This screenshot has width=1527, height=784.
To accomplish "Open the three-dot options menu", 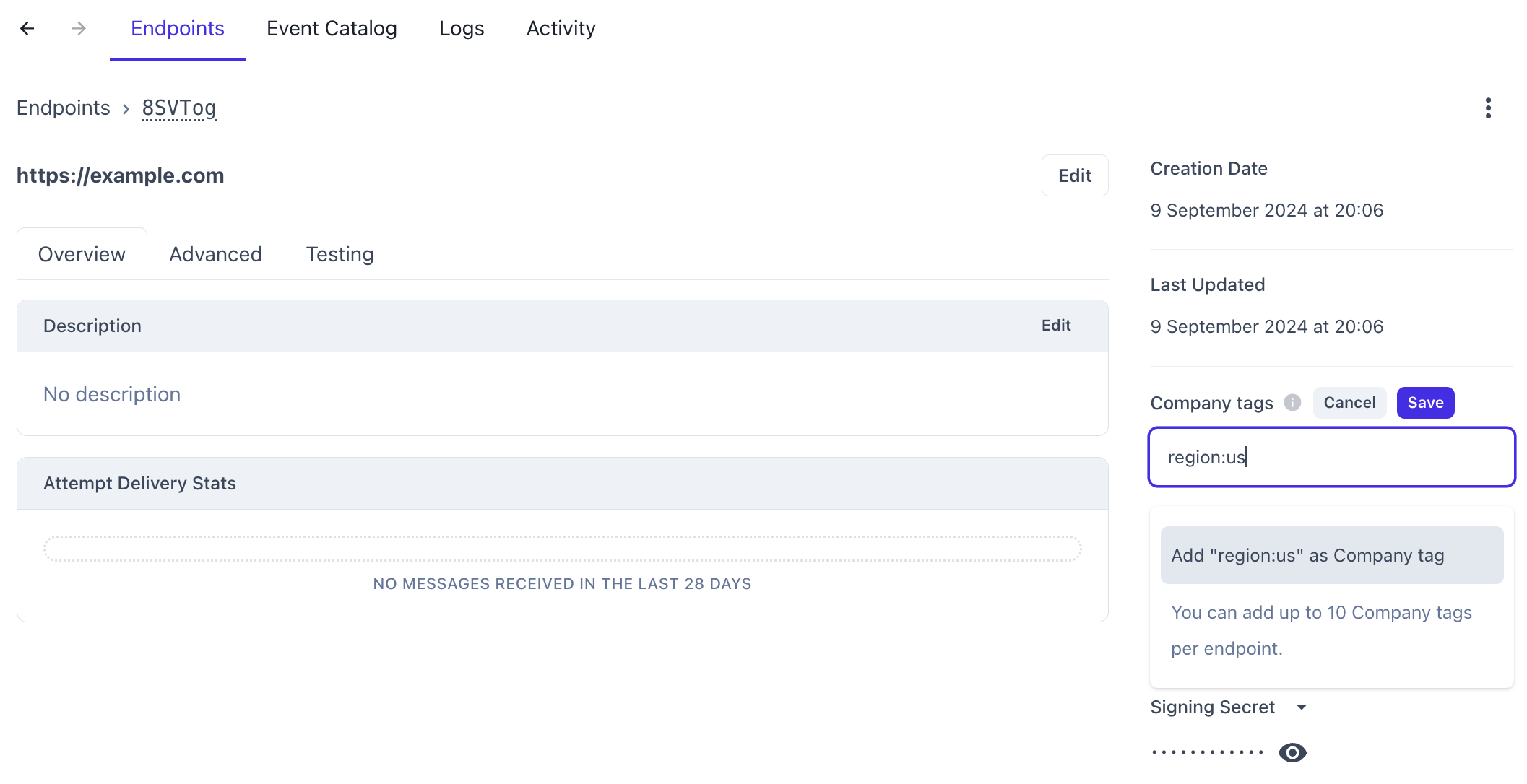I will (x=1488, y=108).
